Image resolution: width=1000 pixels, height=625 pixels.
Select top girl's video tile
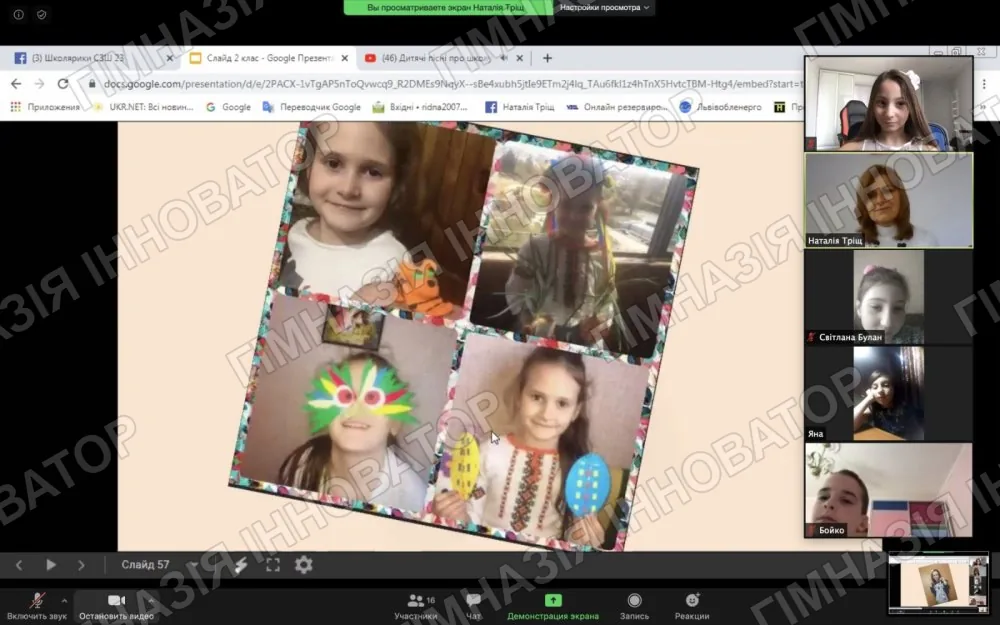click(x=888, y=103)
